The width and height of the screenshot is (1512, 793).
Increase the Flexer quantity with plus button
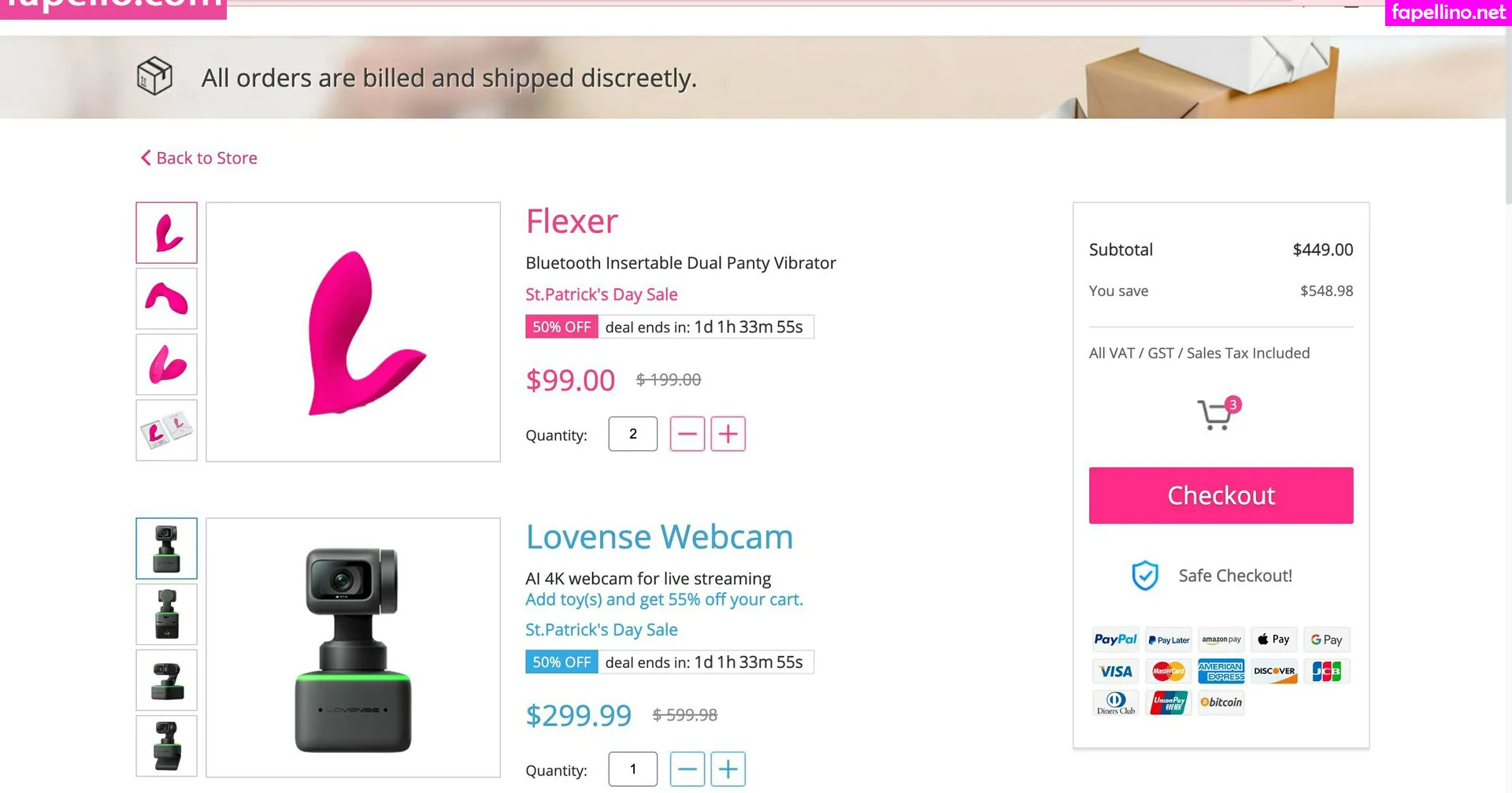[x=728, y=434]
